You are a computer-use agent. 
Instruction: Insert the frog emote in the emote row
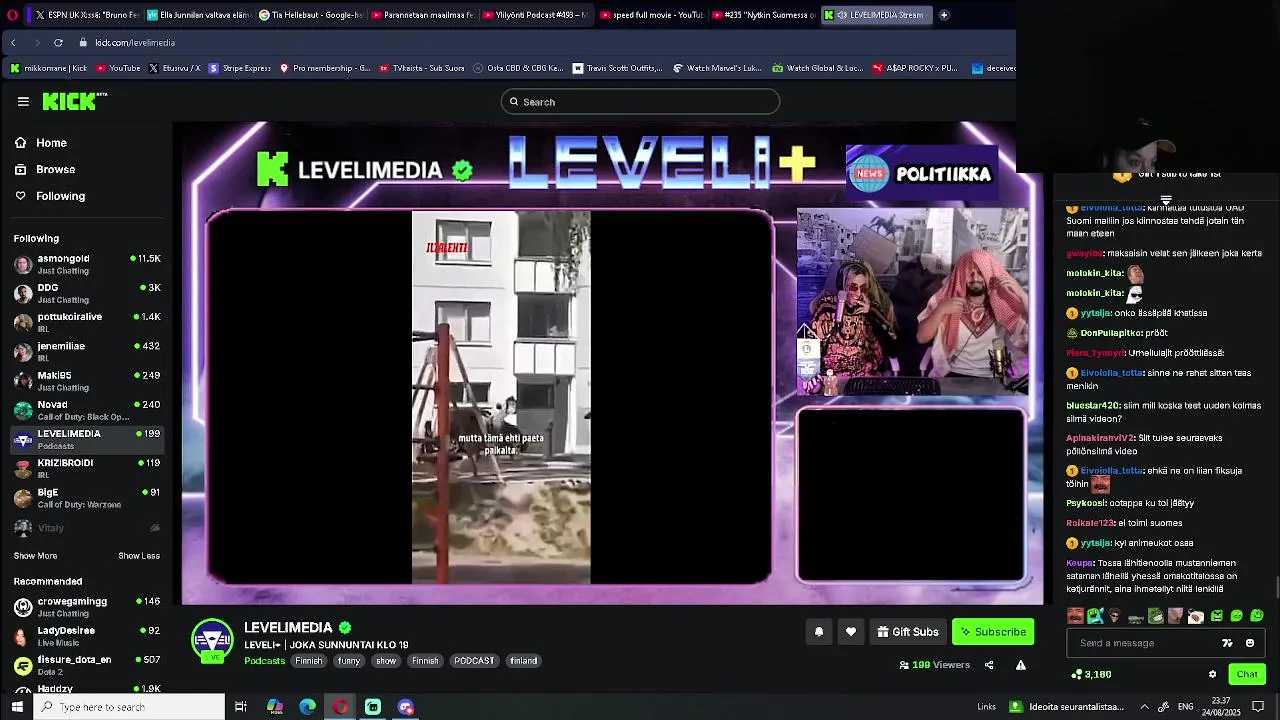(x=1155, y=616)
